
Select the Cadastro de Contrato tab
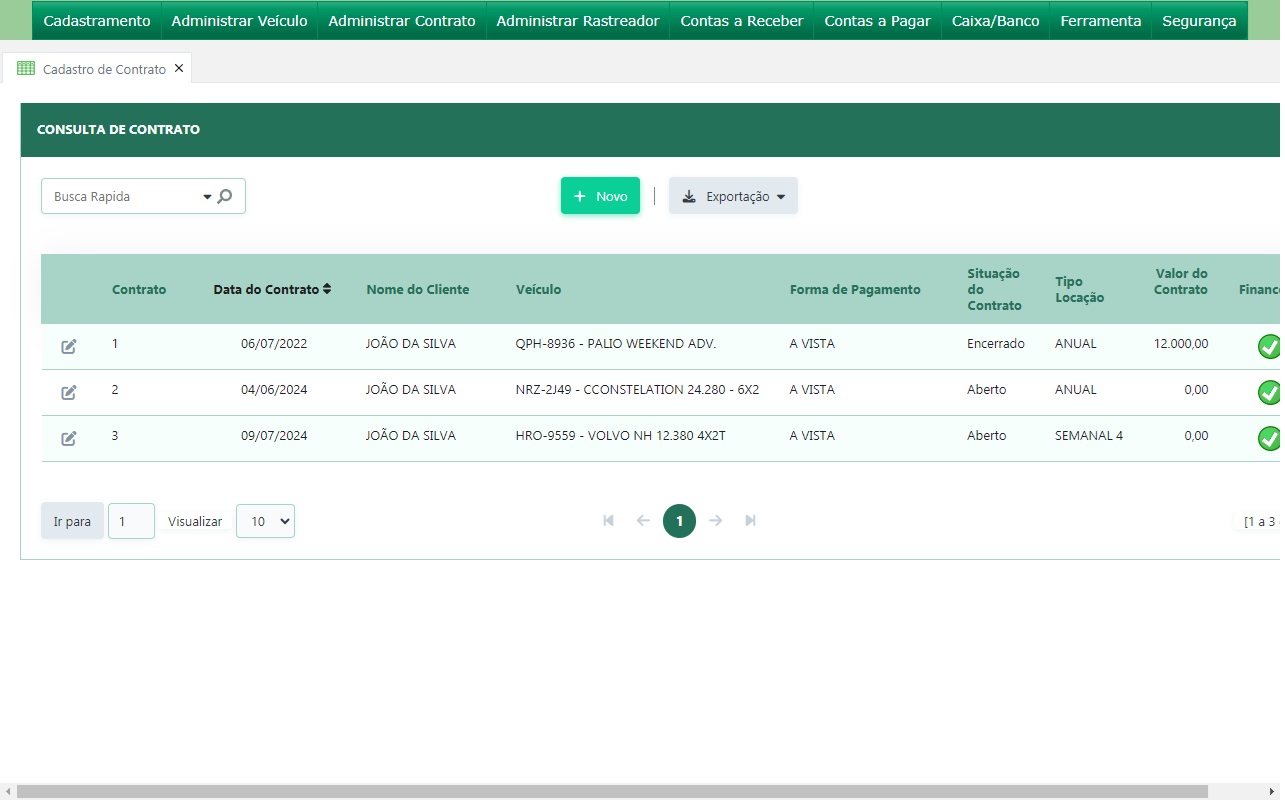click(x=104, y=69)
